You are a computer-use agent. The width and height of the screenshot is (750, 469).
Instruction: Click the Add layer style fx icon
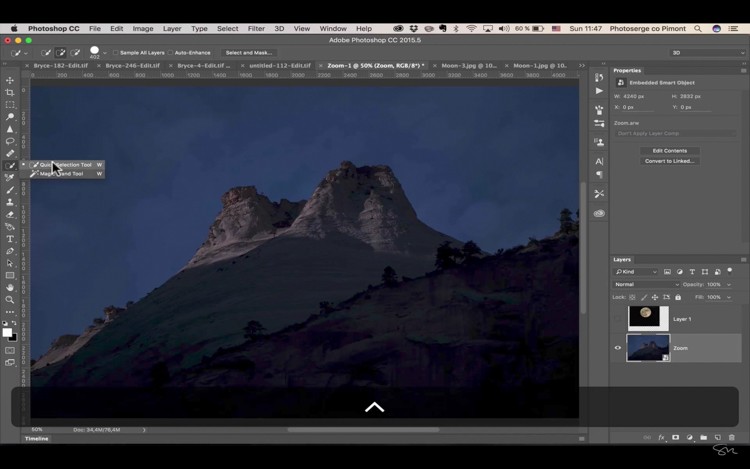(x=661, y=437)
